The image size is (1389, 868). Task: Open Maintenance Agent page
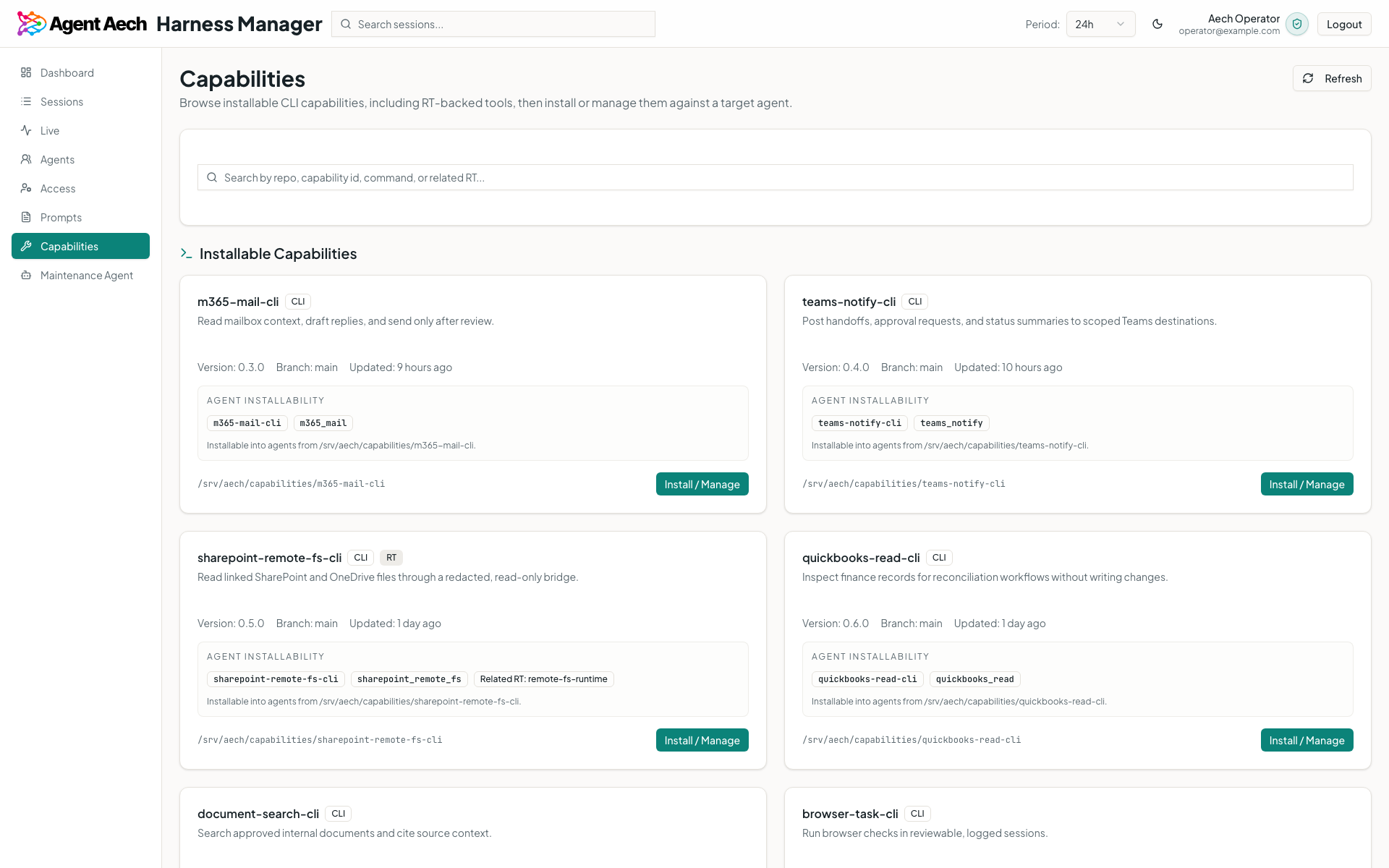pyautogui.click(x=80, y=275)
